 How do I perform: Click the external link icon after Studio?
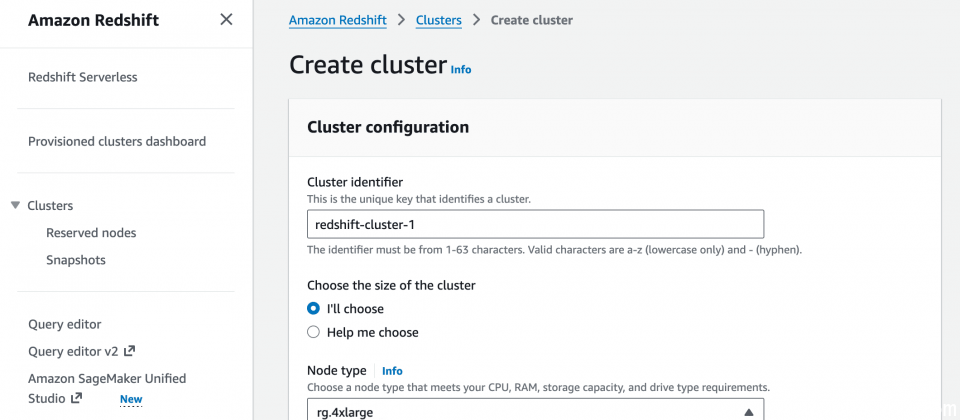pos(76,399)
